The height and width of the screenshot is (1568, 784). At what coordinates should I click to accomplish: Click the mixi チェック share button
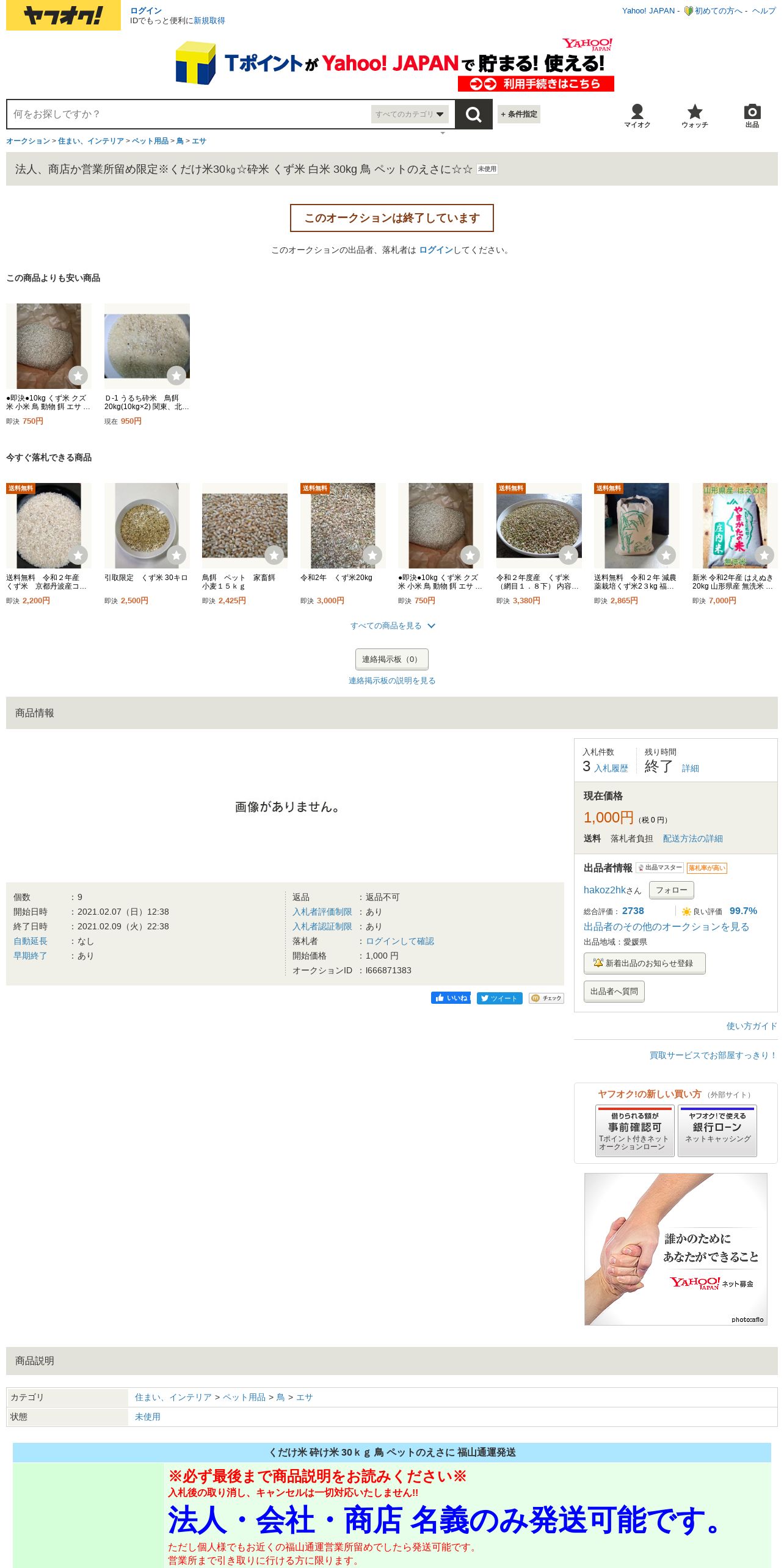[546, 998]
